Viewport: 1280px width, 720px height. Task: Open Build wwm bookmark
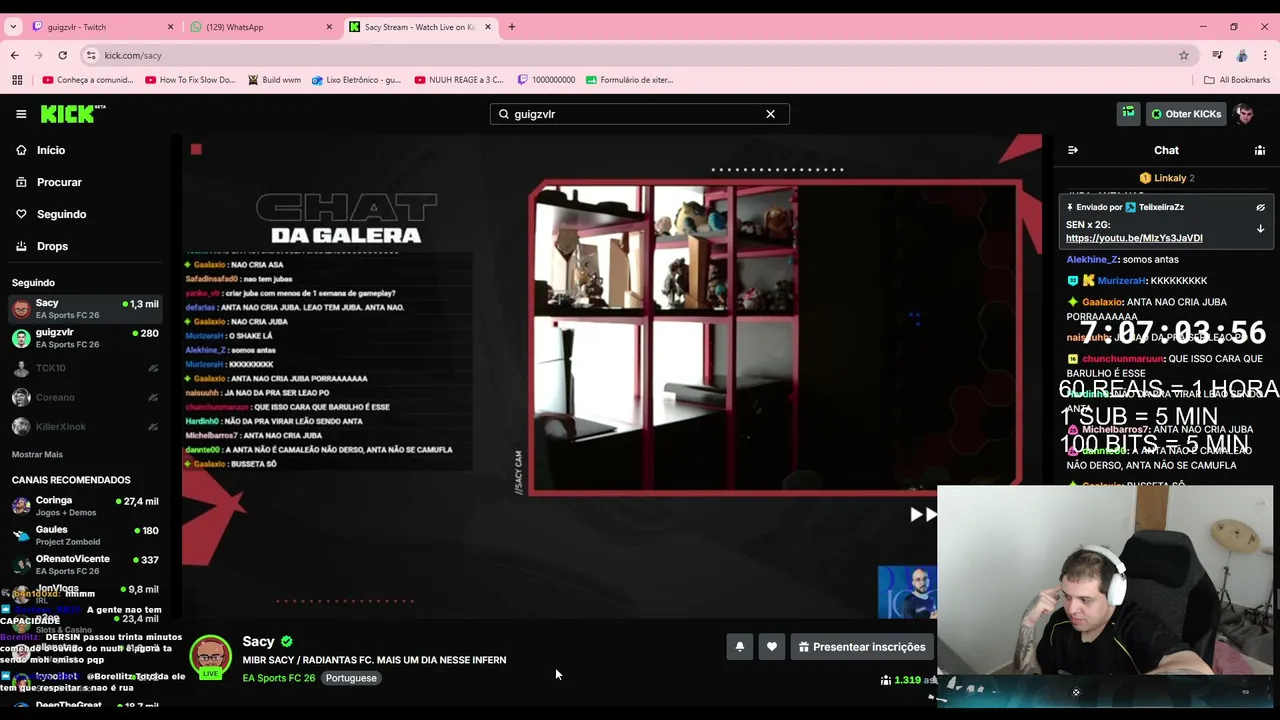274,80
